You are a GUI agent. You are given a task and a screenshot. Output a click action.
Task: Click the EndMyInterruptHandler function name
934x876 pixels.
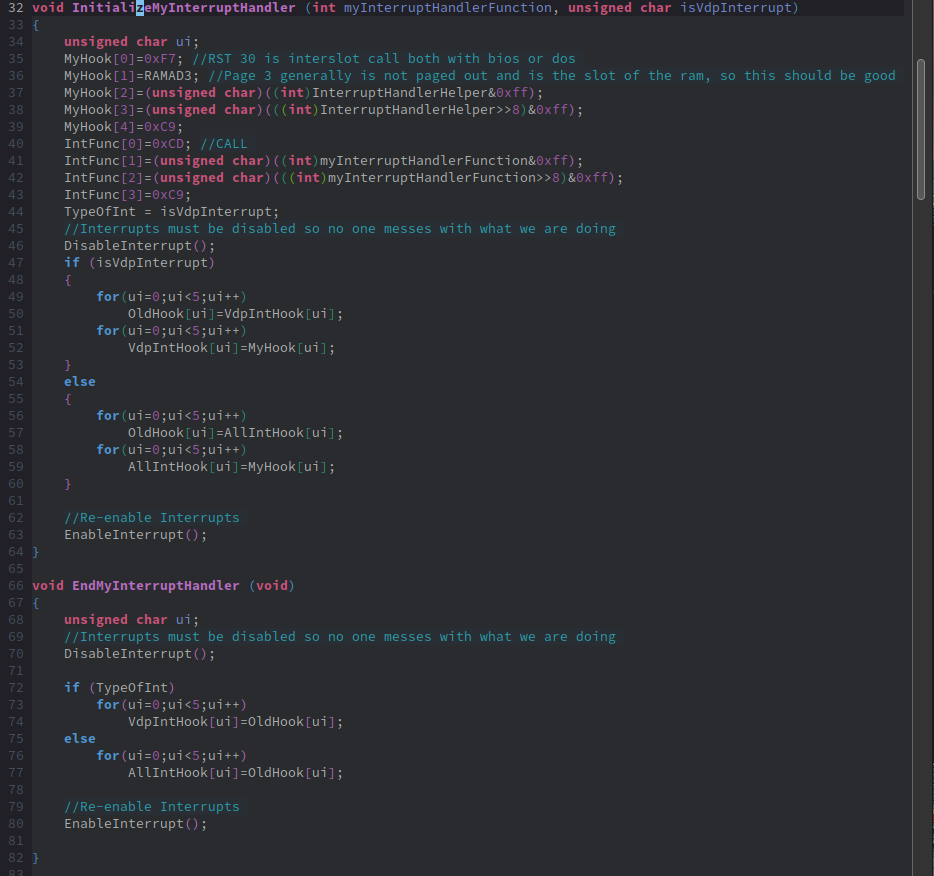155,585
